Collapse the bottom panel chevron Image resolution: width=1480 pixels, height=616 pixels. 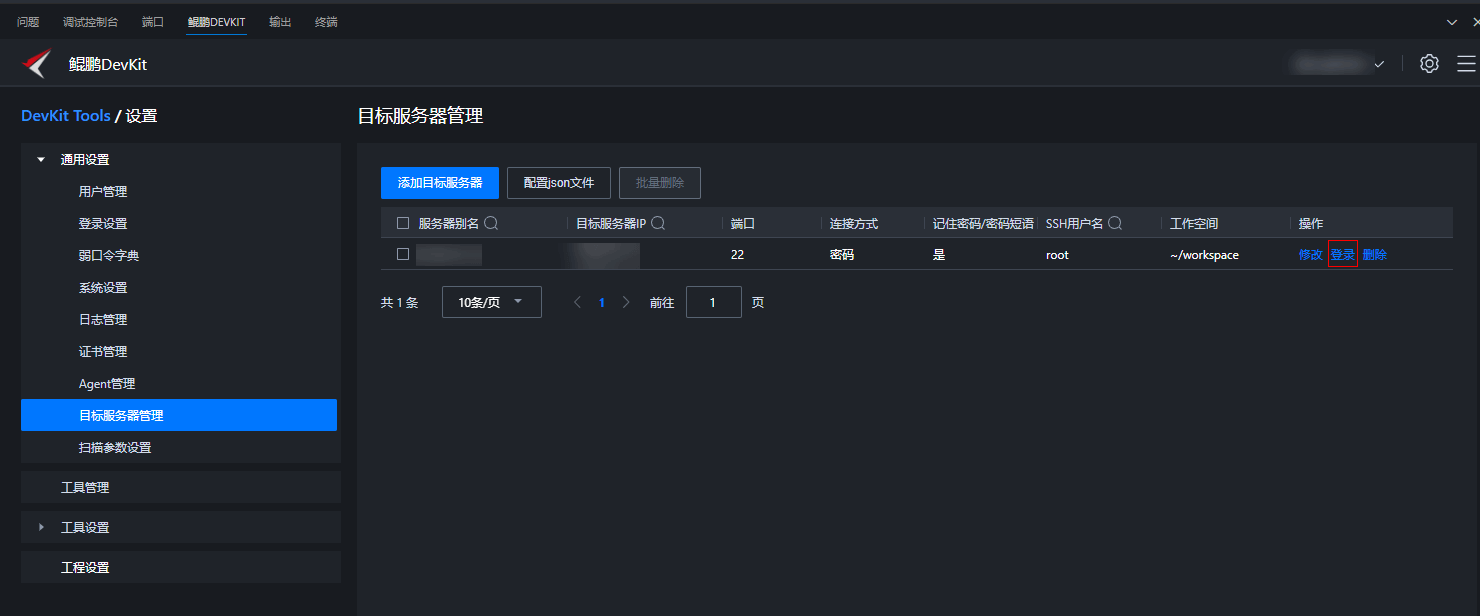[1452, 21]
